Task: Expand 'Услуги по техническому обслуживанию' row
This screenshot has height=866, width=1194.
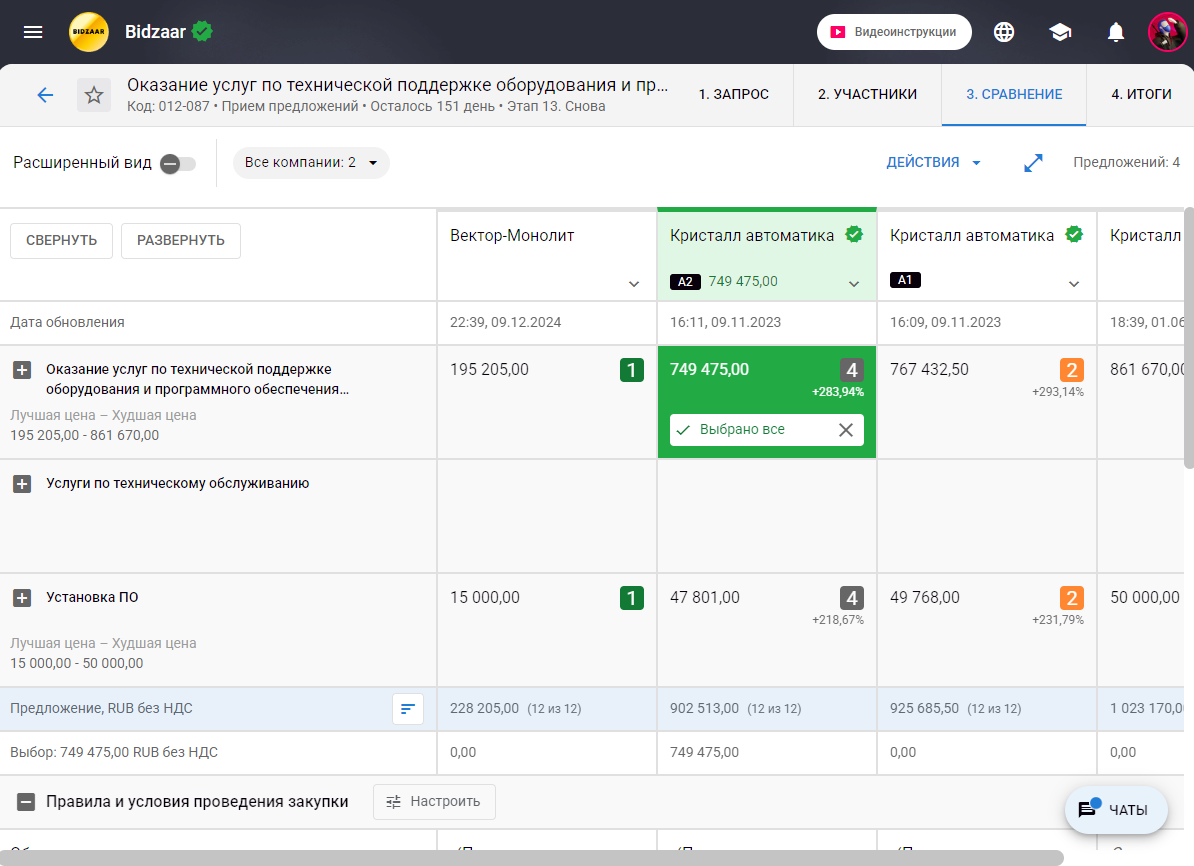Action: pos(22,484)
